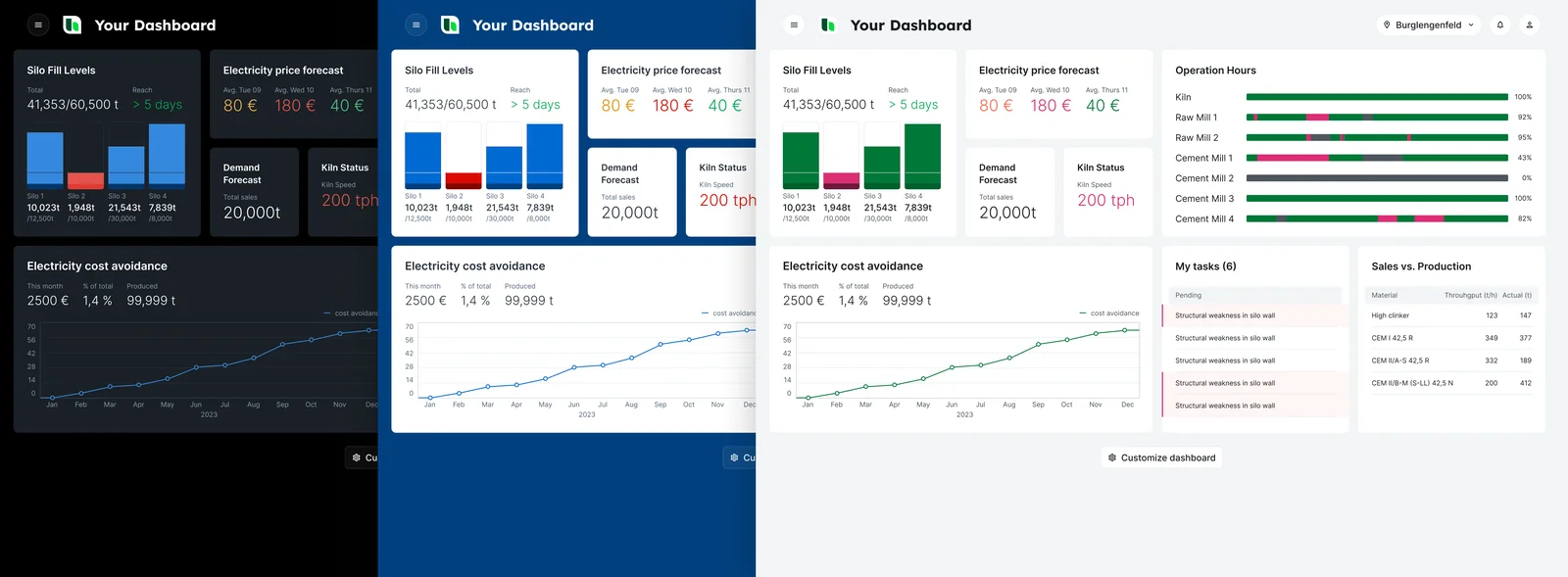Select the CEM I 42,5 R row label

1392,338
